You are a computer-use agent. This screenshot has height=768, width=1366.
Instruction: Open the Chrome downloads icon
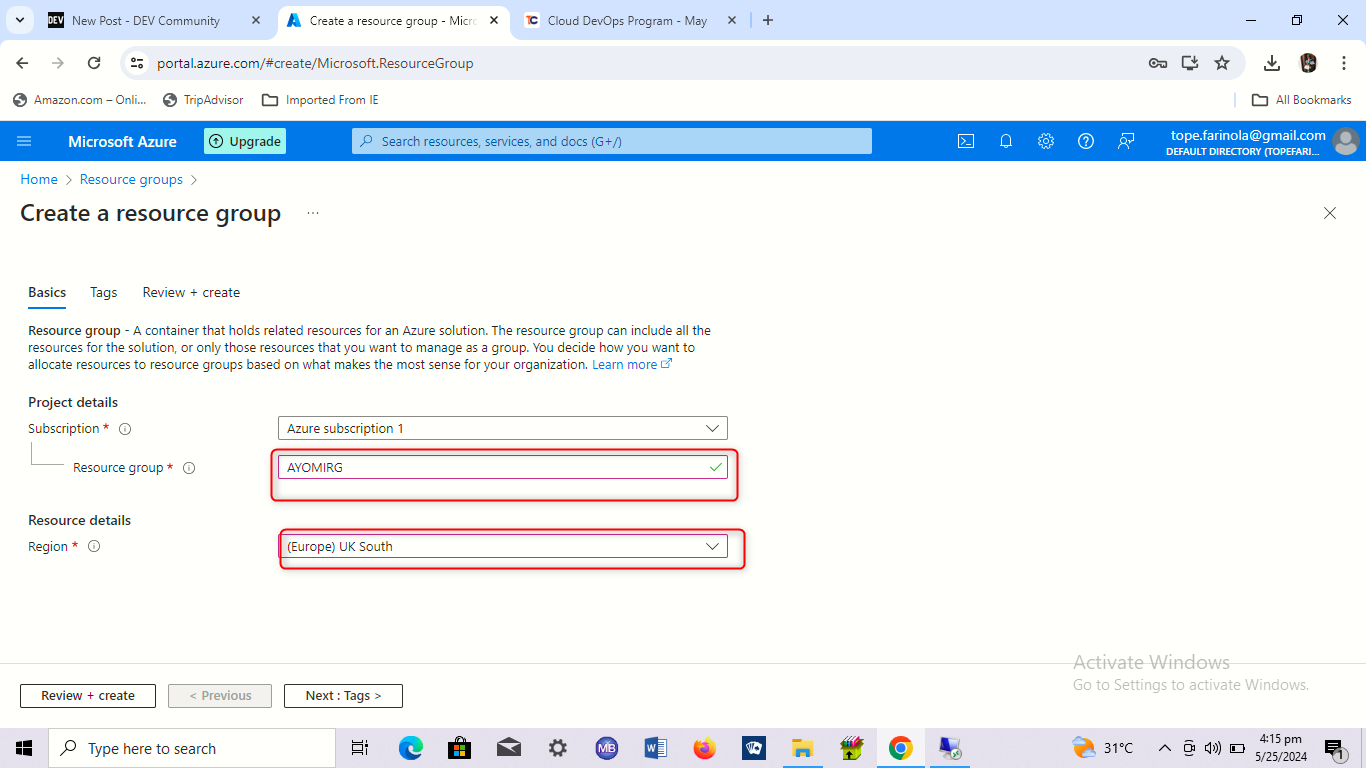(1272, 63)
